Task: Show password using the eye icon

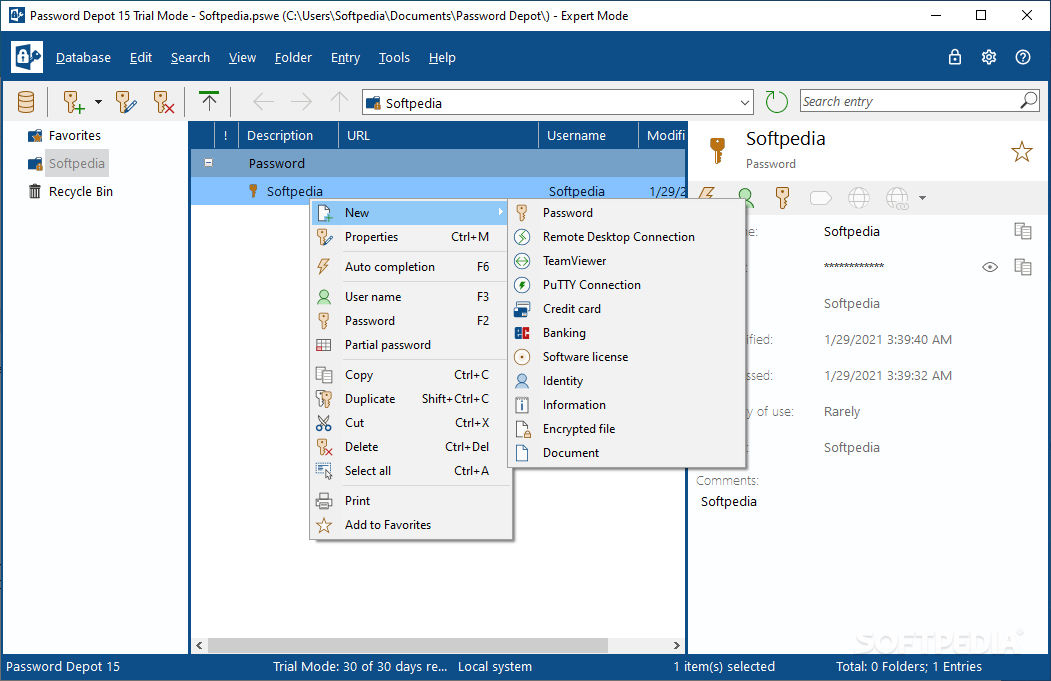Action: tap(990, 267)
